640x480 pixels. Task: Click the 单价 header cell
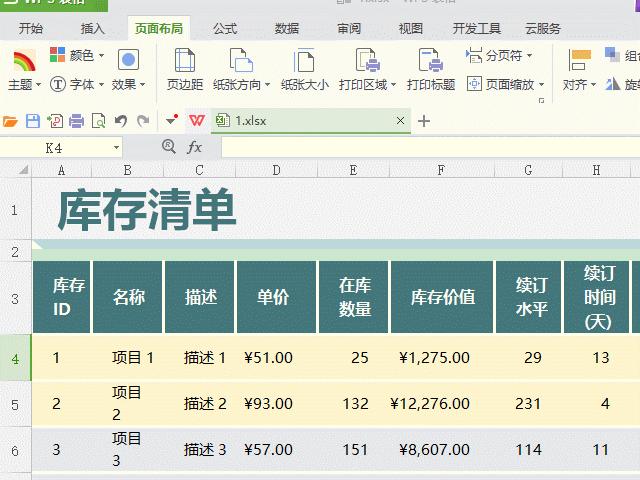pos(276,297)
